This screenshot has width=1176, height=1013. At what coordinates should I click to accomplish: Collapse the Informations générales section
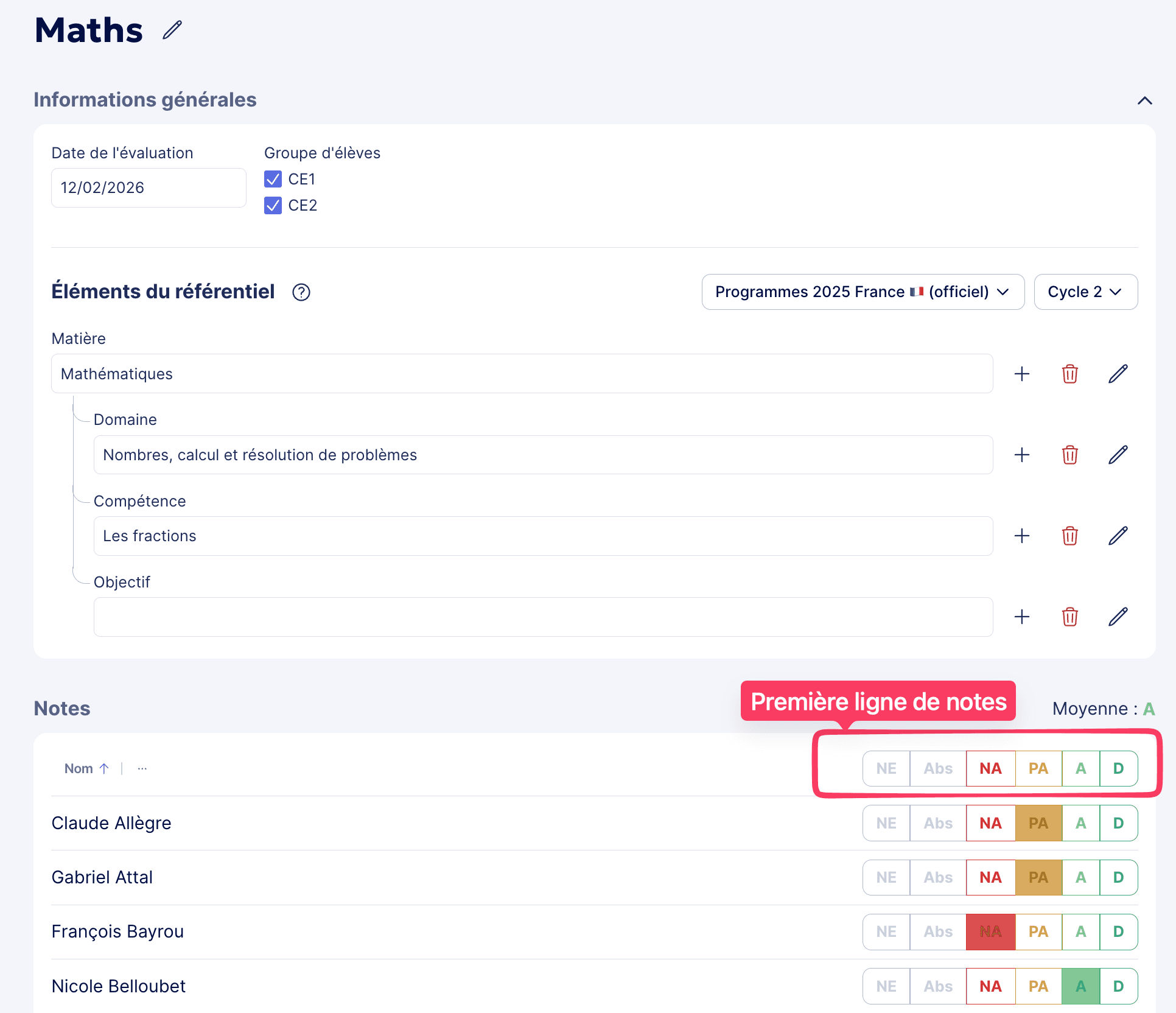pyautogui.click(x=1144, y=100)
